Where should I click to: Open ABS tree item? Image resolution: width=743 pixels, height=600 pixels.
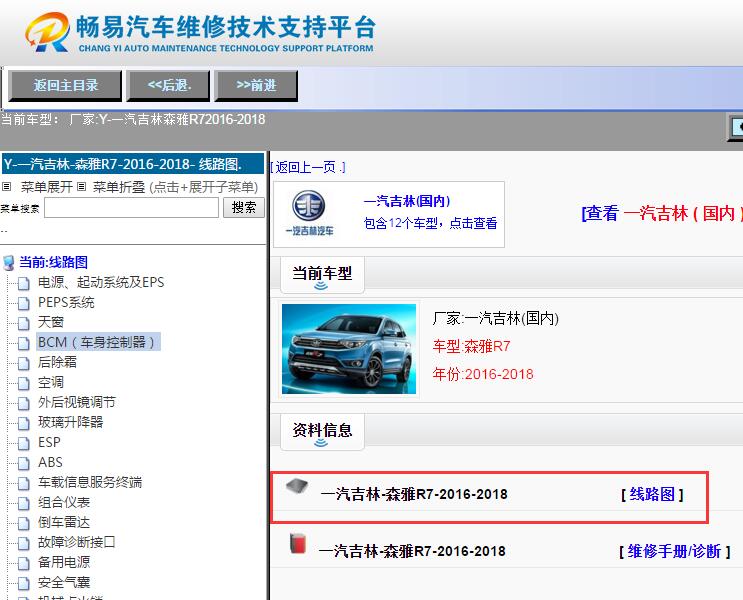pos(50,462)
